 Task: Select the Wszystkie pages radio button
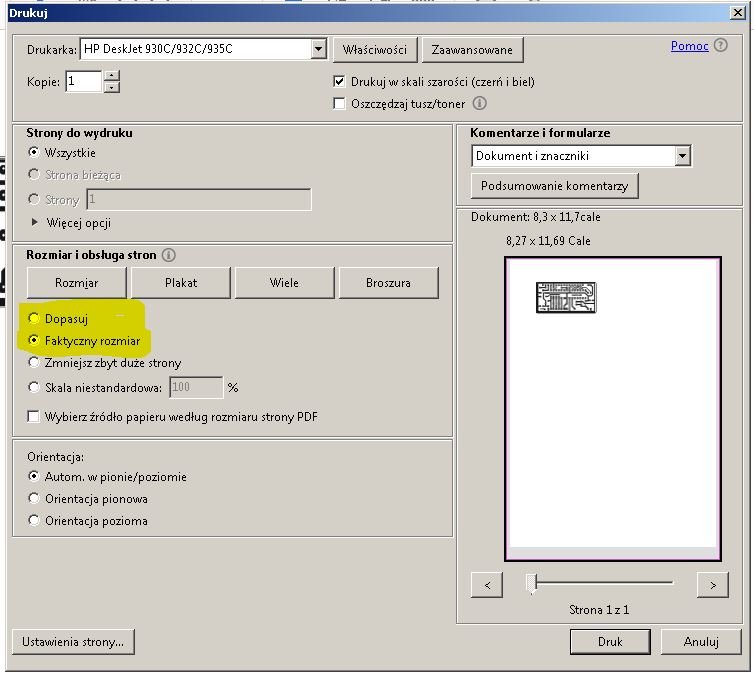click(x=34, y=152)
